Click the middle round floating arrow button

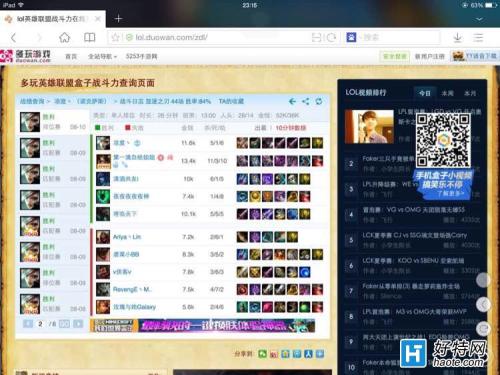[x=483, y=304]
